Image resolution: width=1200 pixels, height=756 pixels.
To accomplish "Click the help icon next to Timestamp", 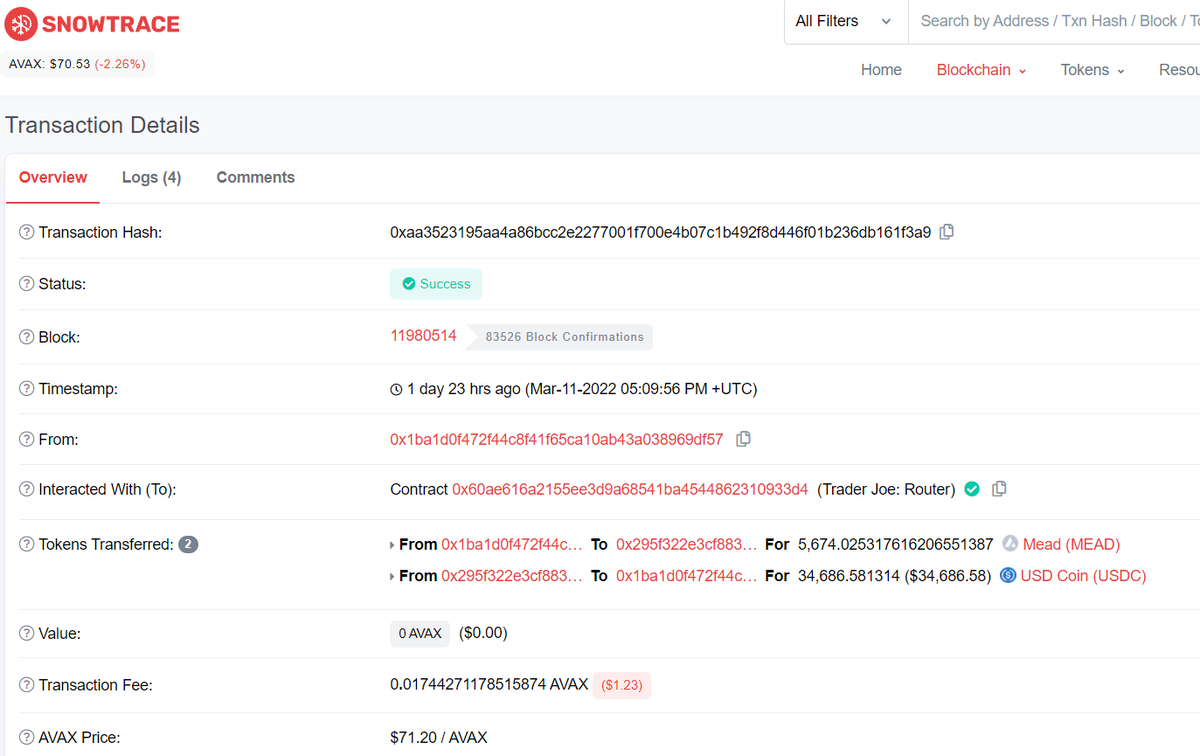I will 27,389.
